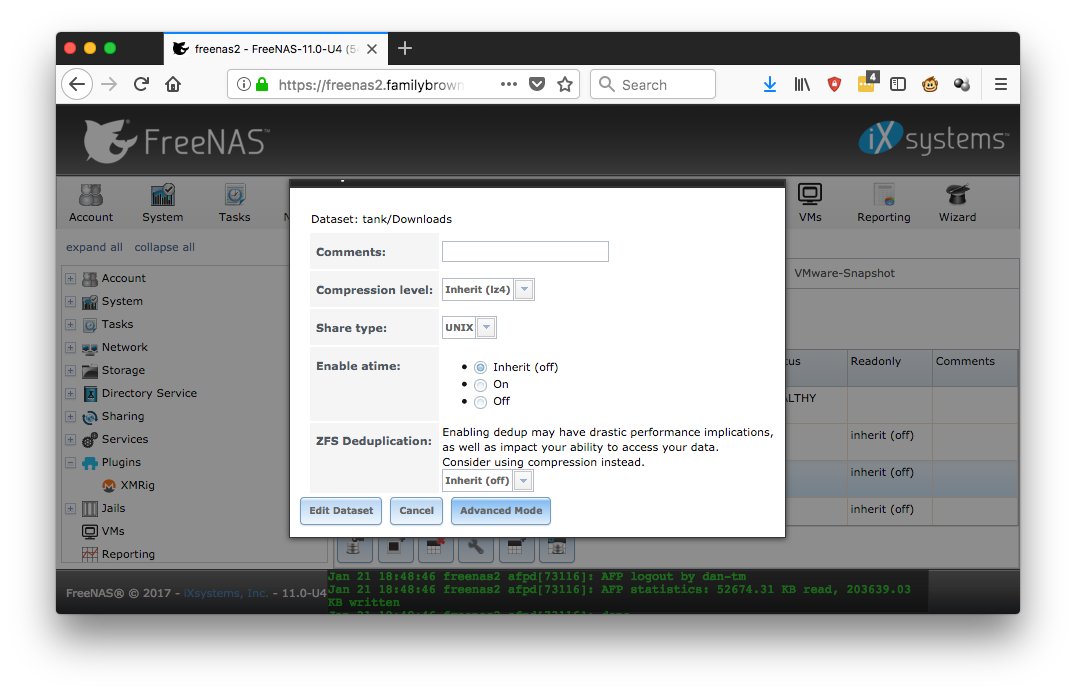Select XMRig plugin in the tree

pyautogui.click(x=137, y=485)
